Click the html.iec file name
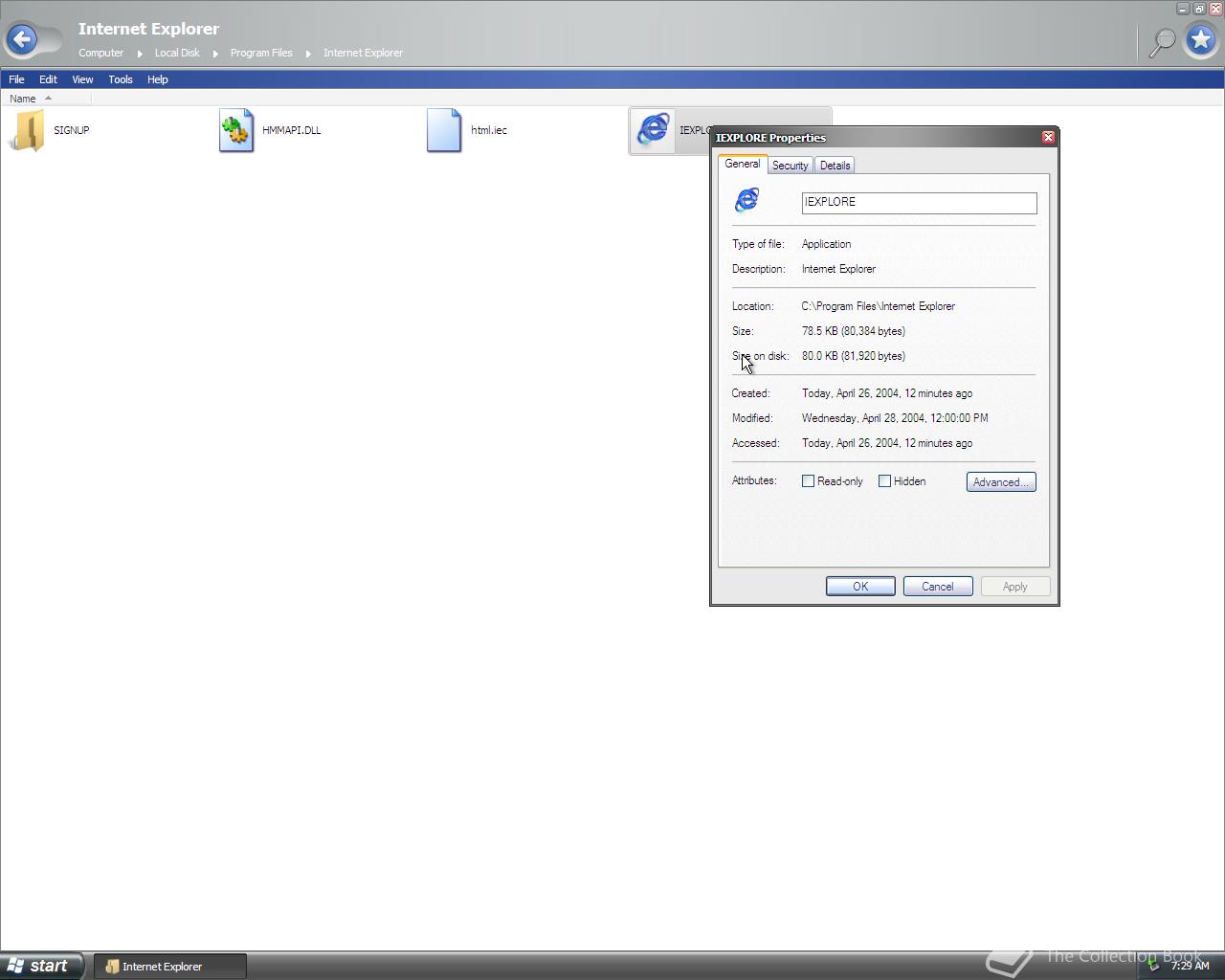Screen dimensions: 1225x980 click(489, 130)
